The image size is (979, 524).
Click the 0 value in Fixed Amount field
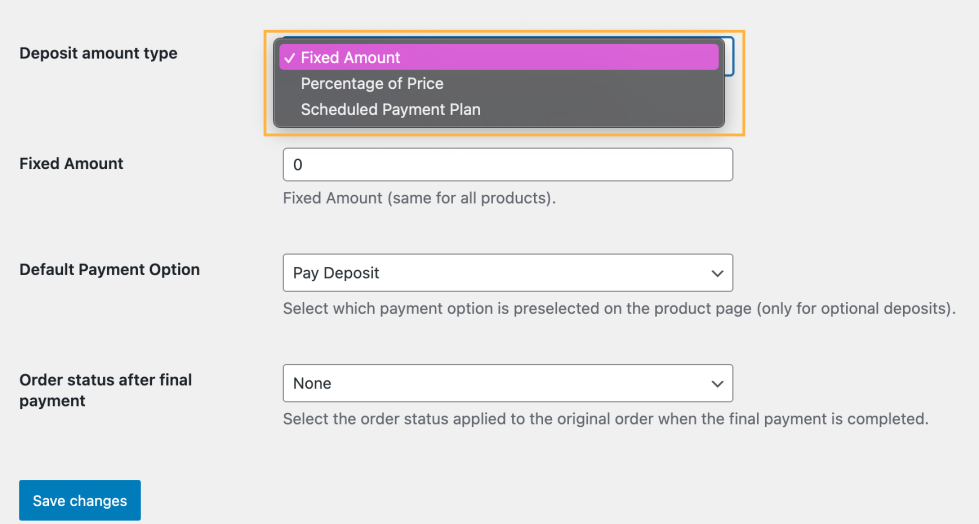298,165
